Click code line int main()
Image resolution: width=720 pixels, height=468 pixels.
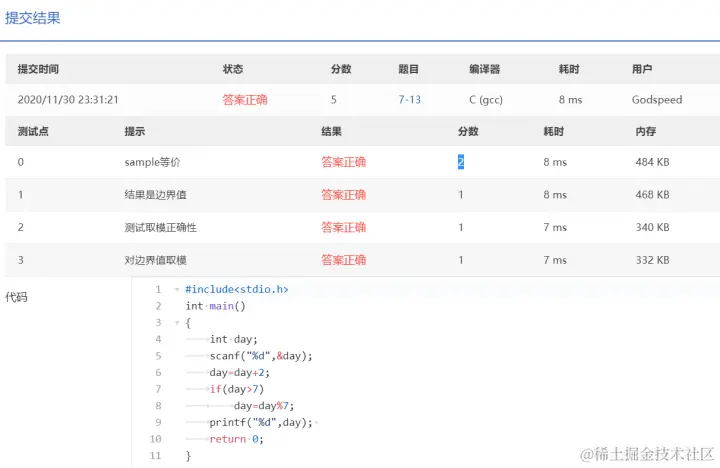point(215,306)
